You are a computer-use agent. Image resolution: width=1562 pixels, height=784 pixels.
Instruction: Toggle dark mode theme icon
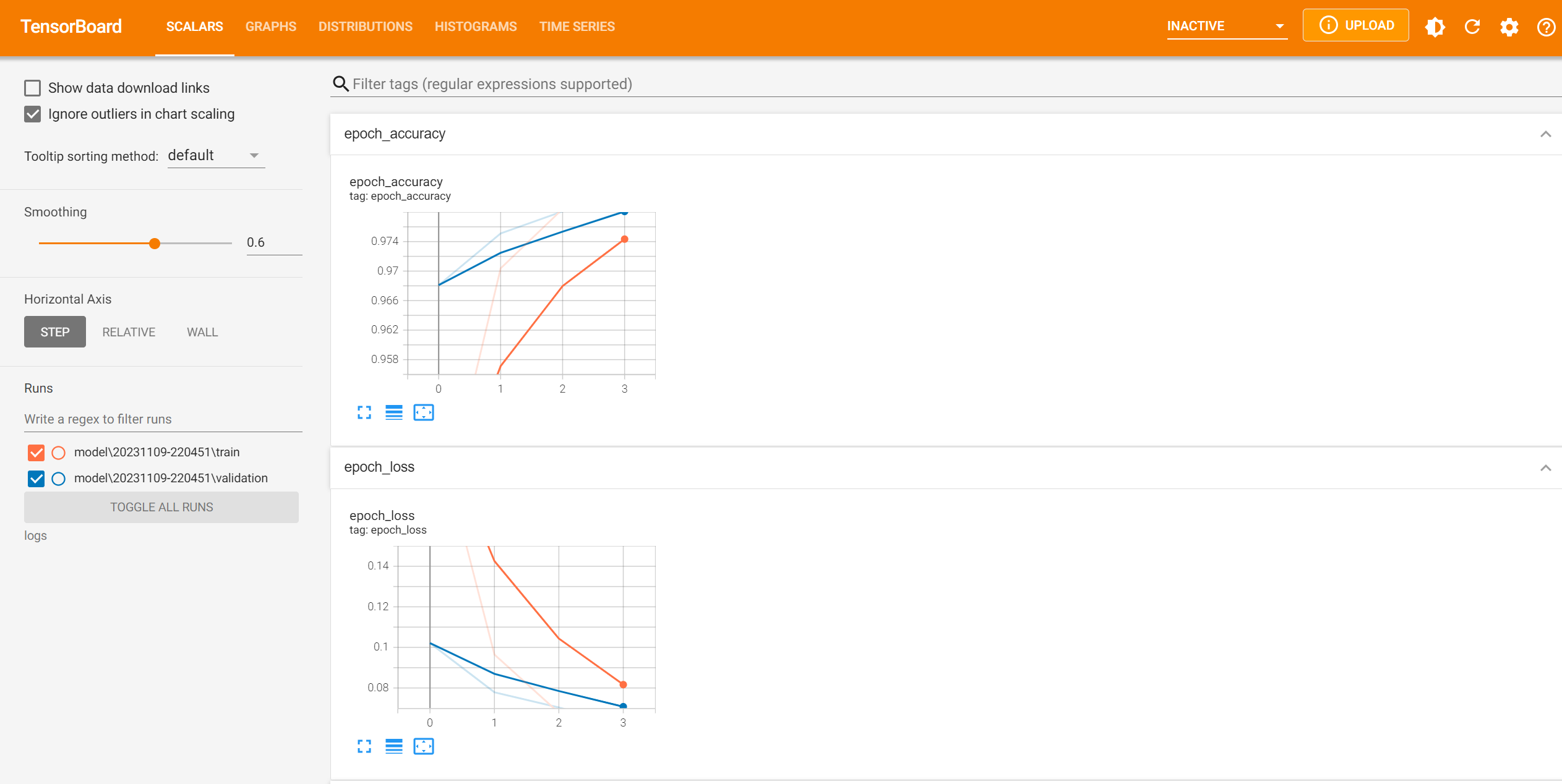click(x=1435, y=27)
